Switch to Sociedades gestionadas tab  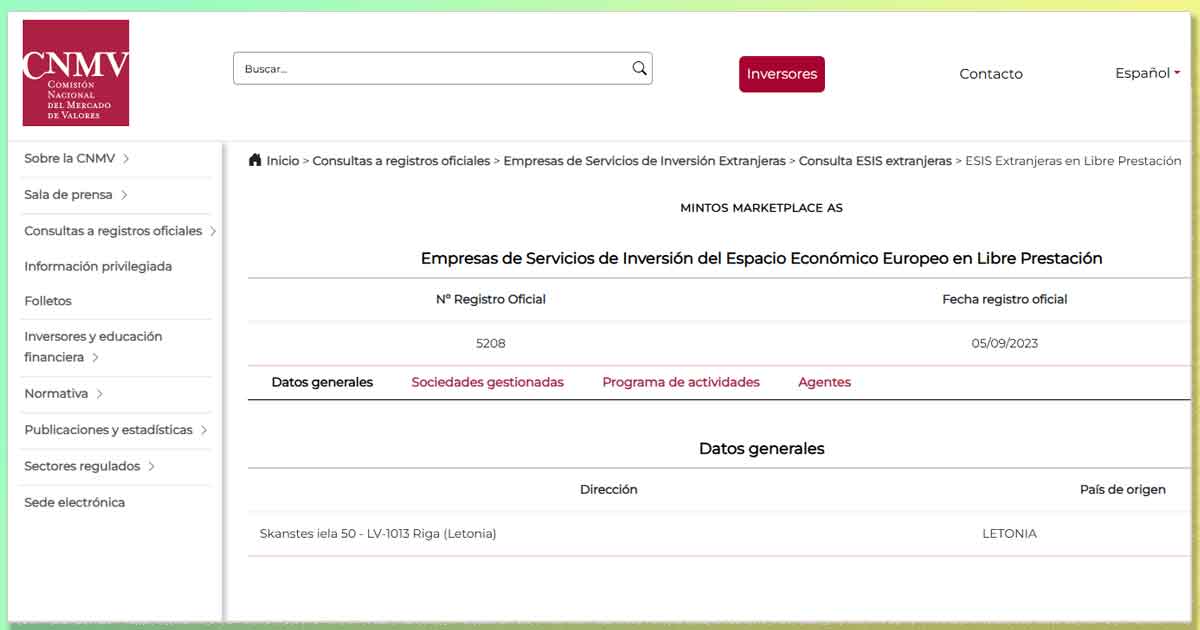tap(487, 382)
